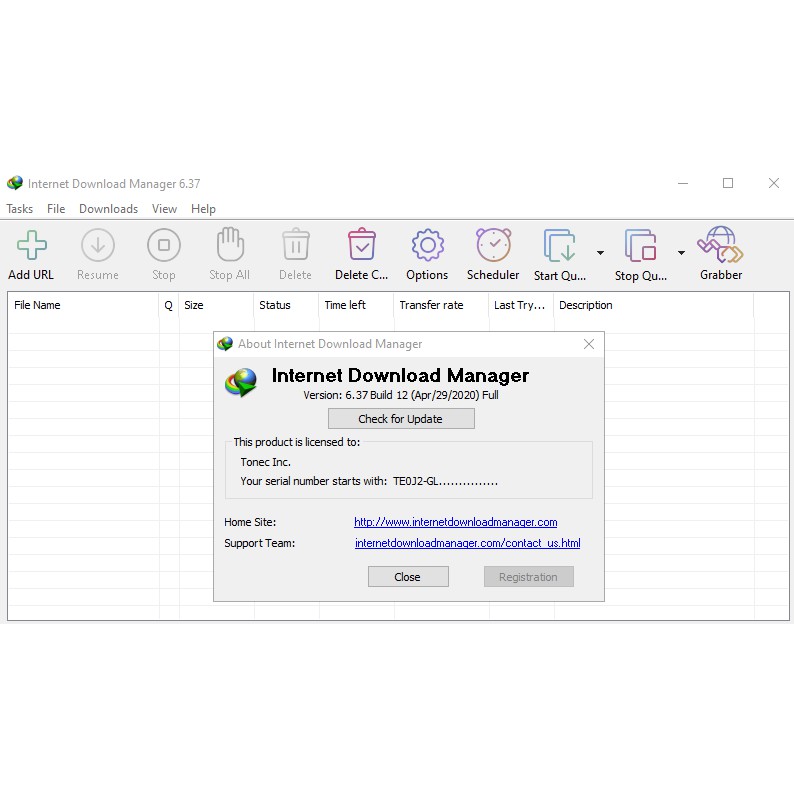Launch the Grabber tool
794x794 pixels.
click(x=720, y=246)
